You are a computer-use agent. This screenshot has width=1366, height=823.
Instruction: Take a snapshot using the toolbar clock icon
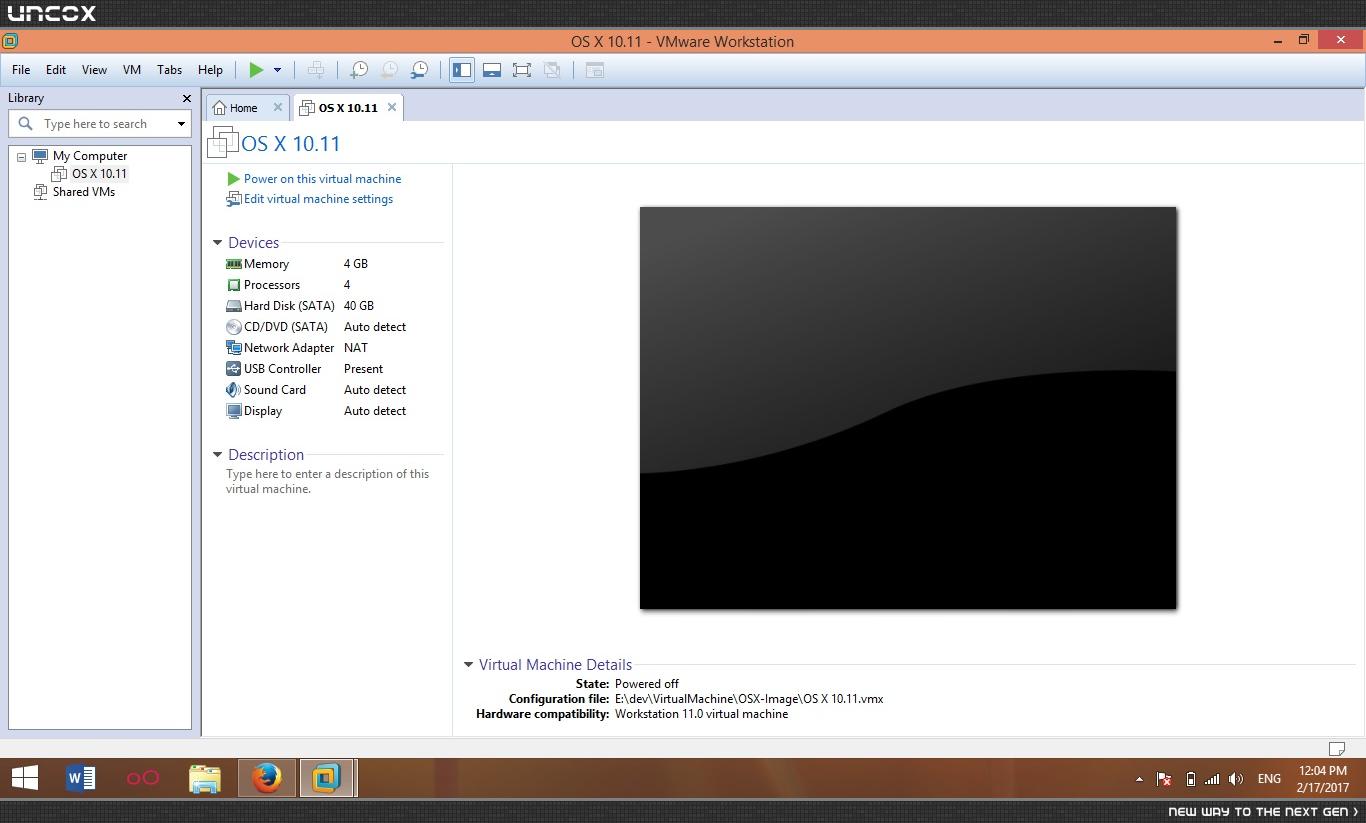click(x=358, y=70)
